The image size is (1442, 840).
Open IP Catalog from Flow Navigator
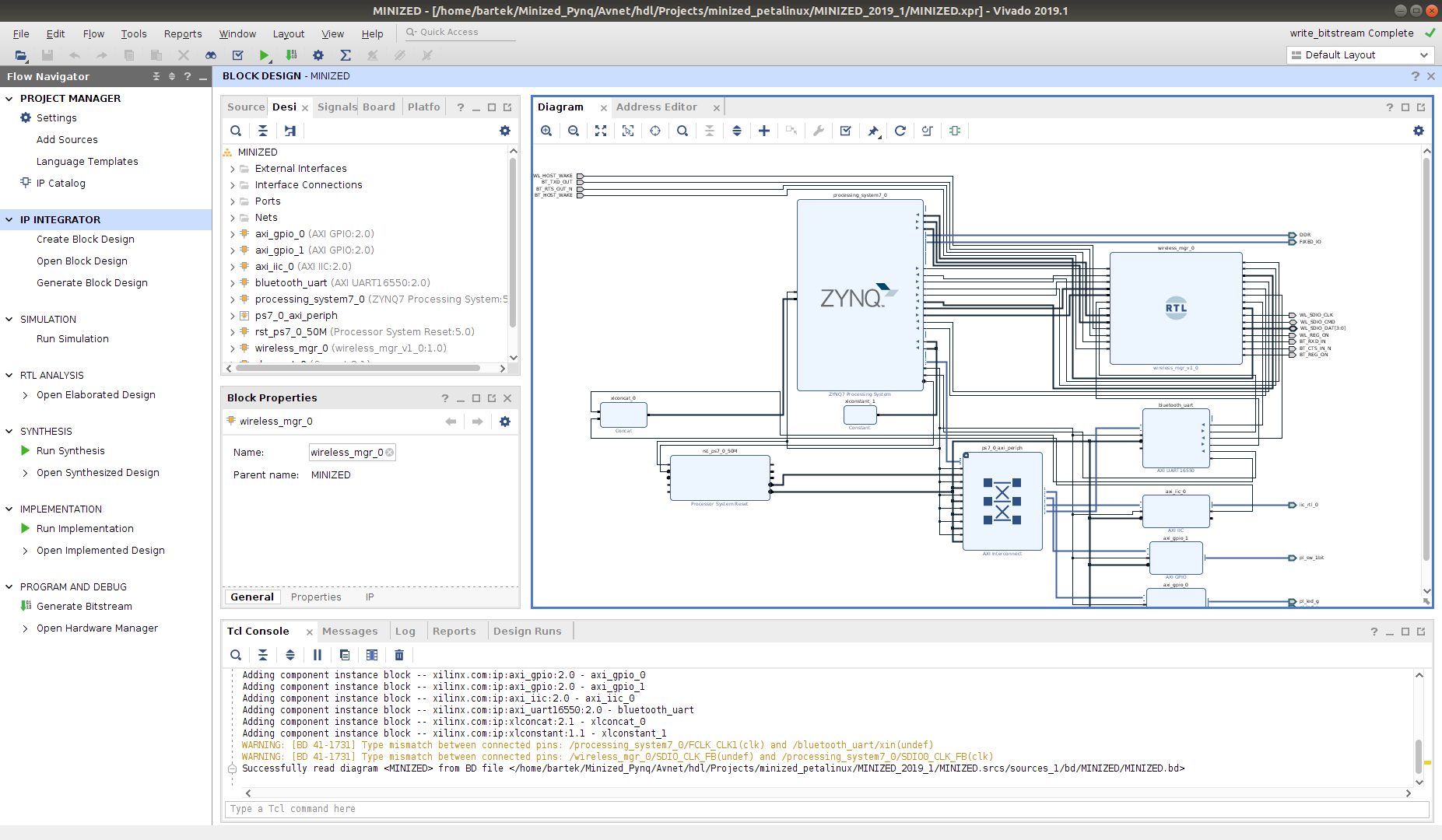tap(61, 184)
